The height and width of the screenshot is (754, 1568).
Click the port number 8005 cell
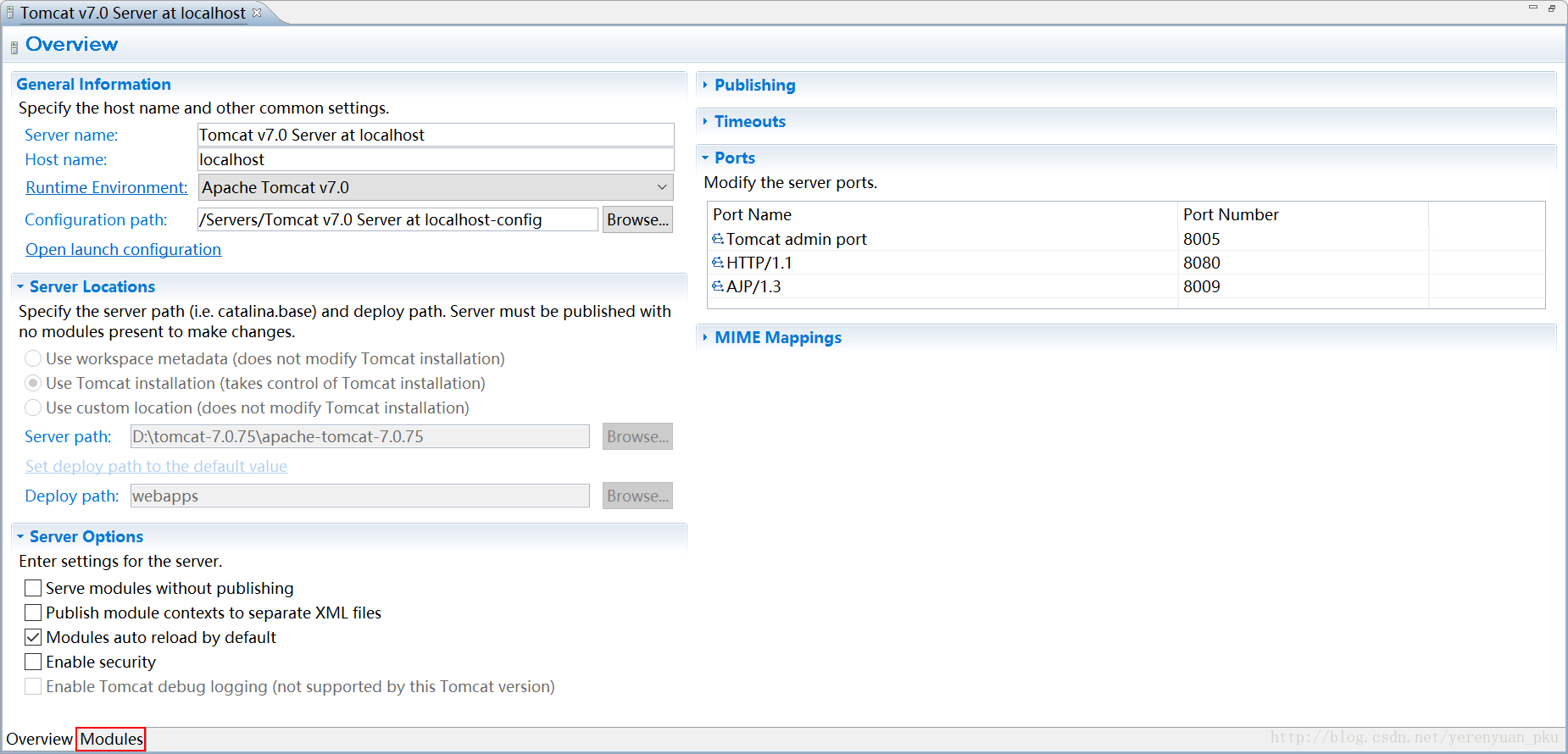coord(1303,239)
